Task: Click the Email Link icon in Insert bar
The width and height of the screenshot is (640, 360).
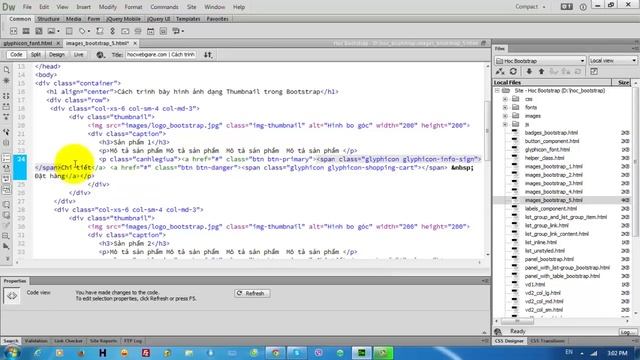Action: (x=125, y=31)
